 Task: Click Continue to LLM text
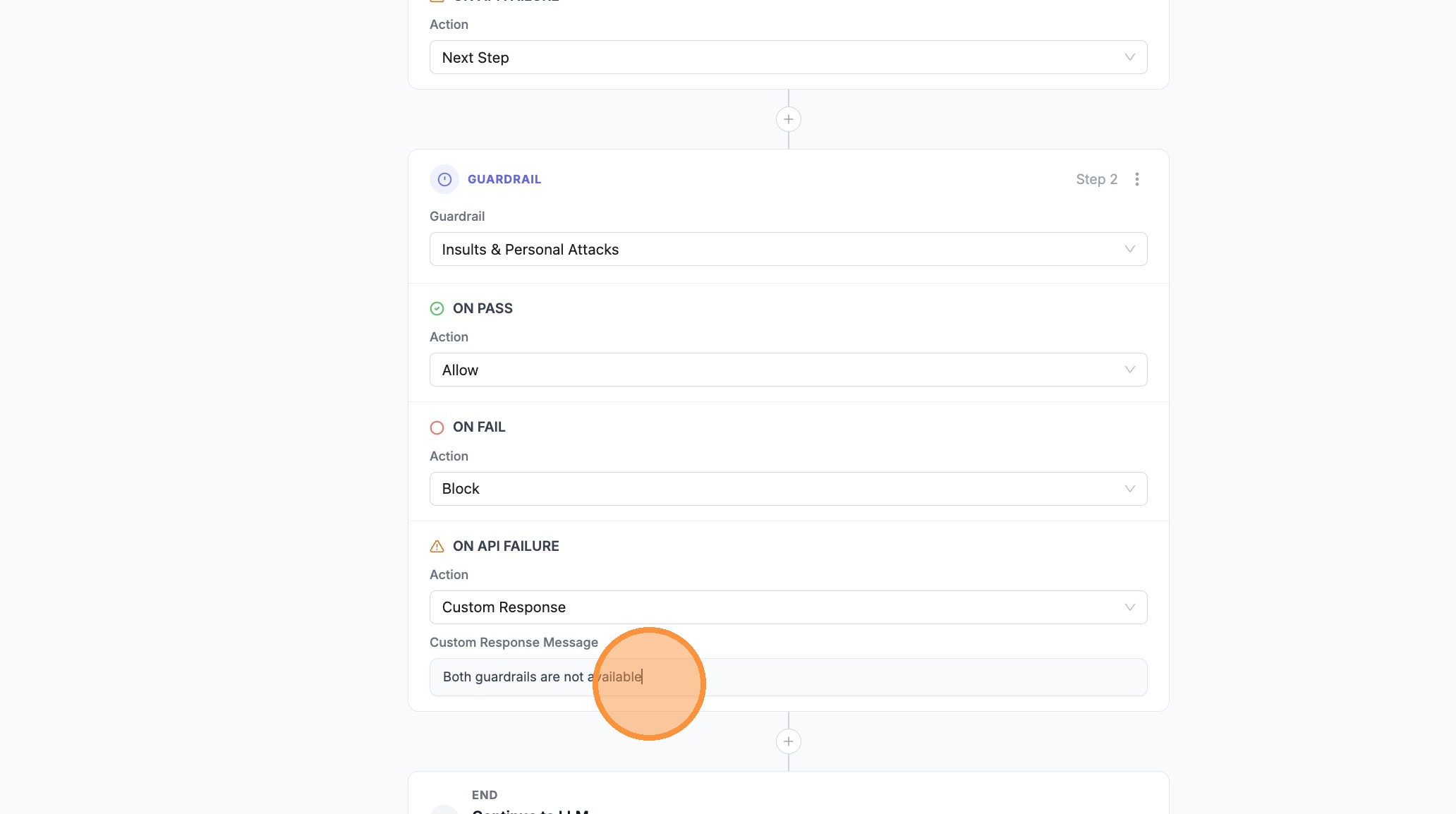click(x=530, y=811)
